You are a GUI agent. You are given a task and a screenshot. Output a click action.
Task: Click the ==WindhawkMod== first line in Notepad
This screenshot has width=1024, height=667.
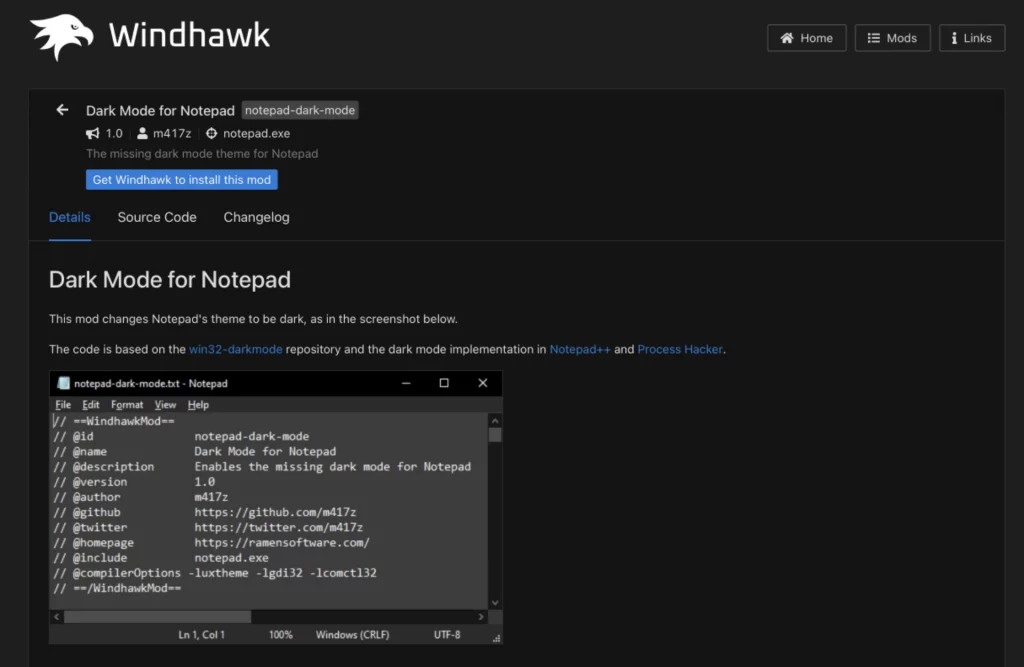pyautogui.click(x=114, y=421)
